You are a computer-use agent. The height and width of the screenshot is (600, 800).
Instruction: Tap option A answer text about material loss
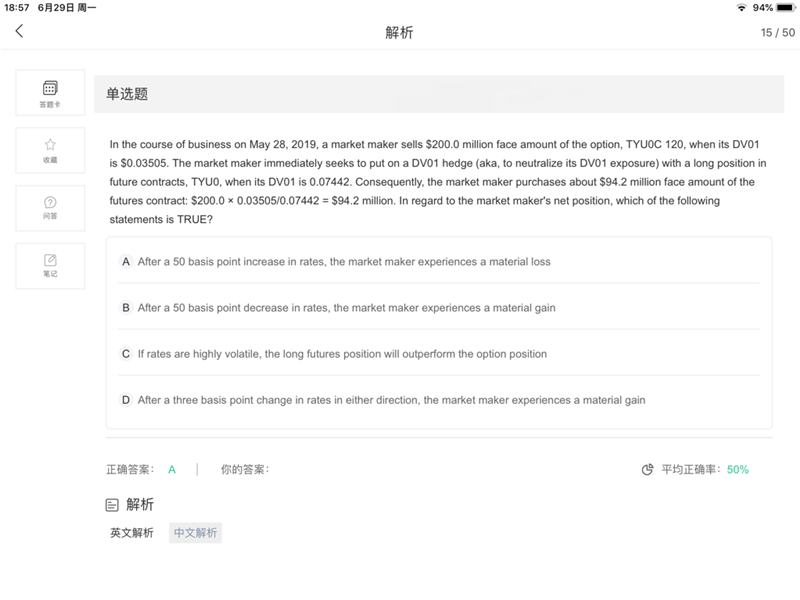point(344,262)
